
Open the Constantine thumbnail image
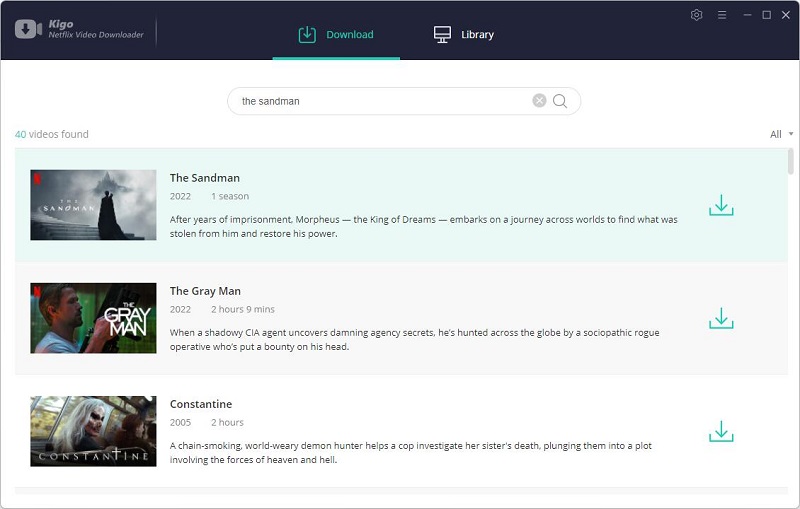(93, 431)
